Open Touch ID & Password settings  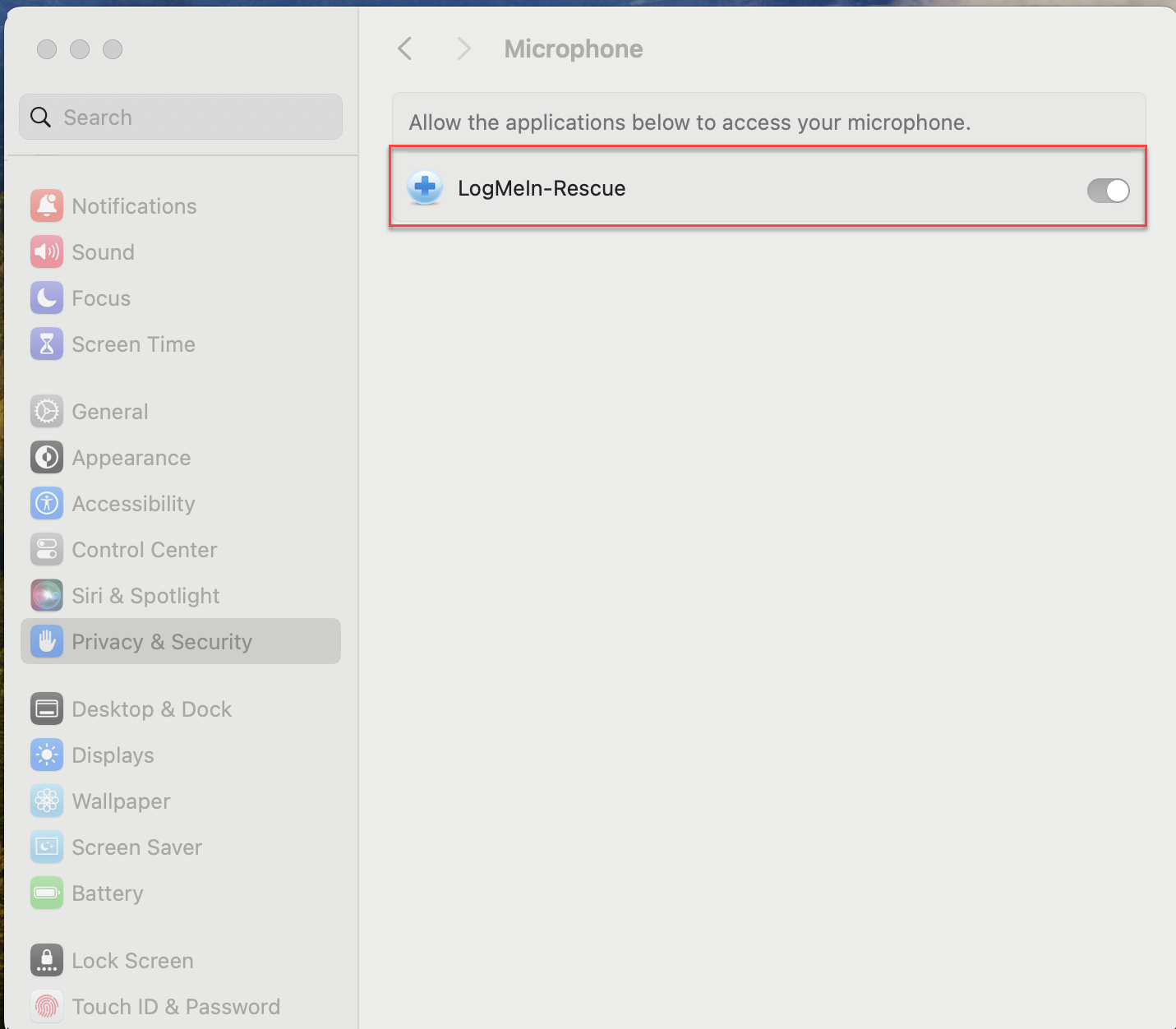[x=176, y=1006]
